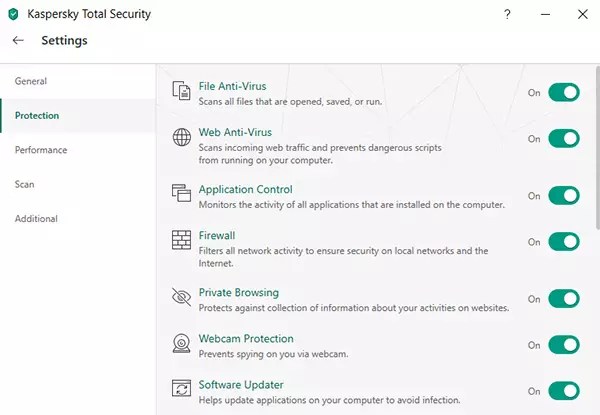This screenshot has width=600, height=415.
Task: Click the Private Browsing crossed-eye icon
Action: [182, 298]
